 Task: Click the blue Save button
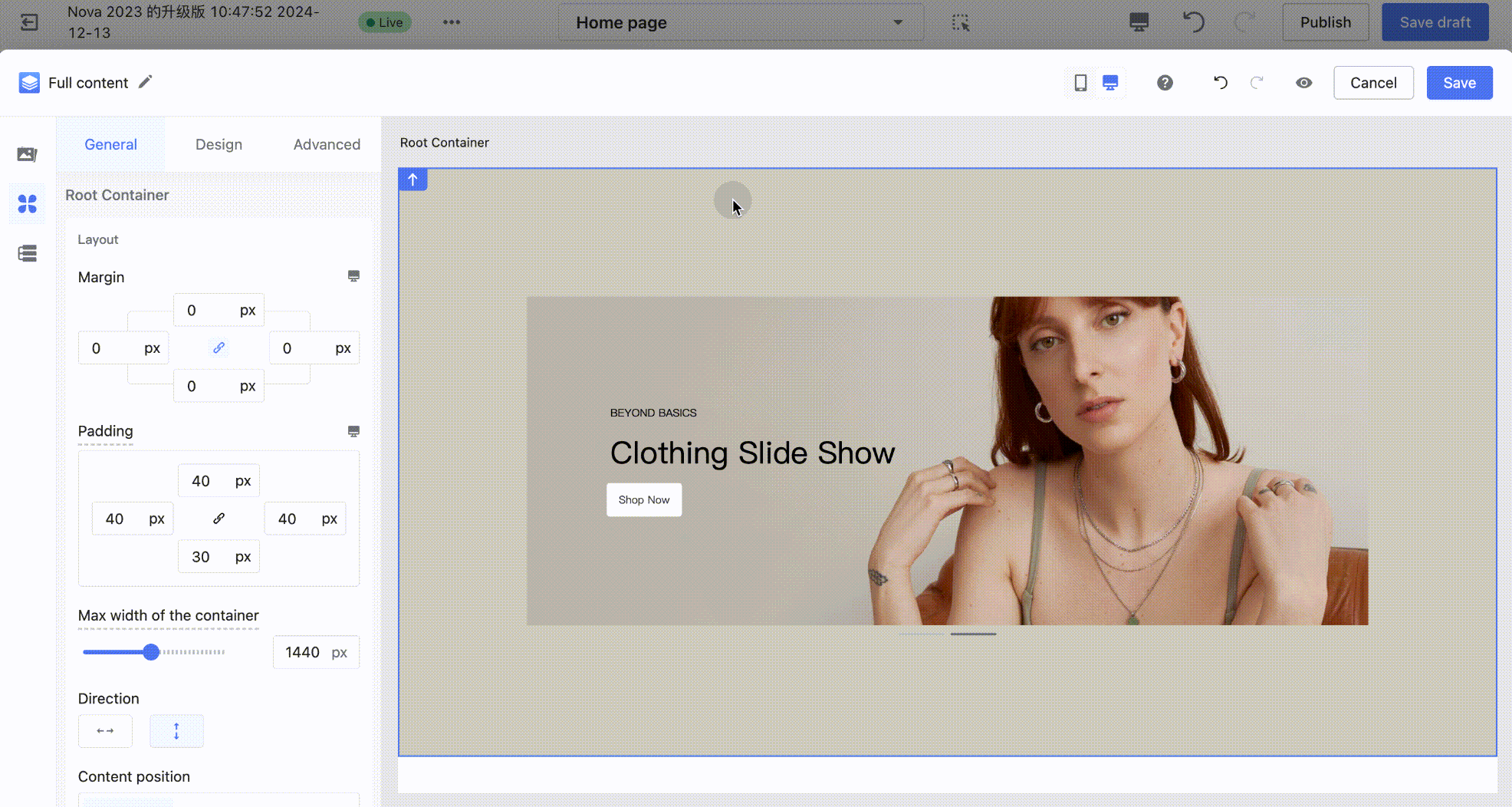pos(1458,83)
